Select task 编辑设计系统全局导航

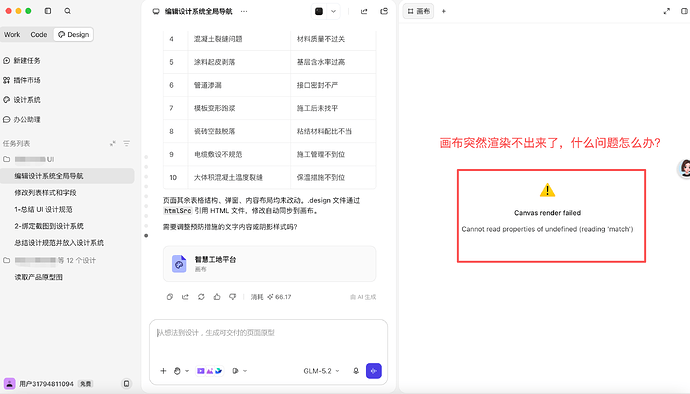[67, 176]
